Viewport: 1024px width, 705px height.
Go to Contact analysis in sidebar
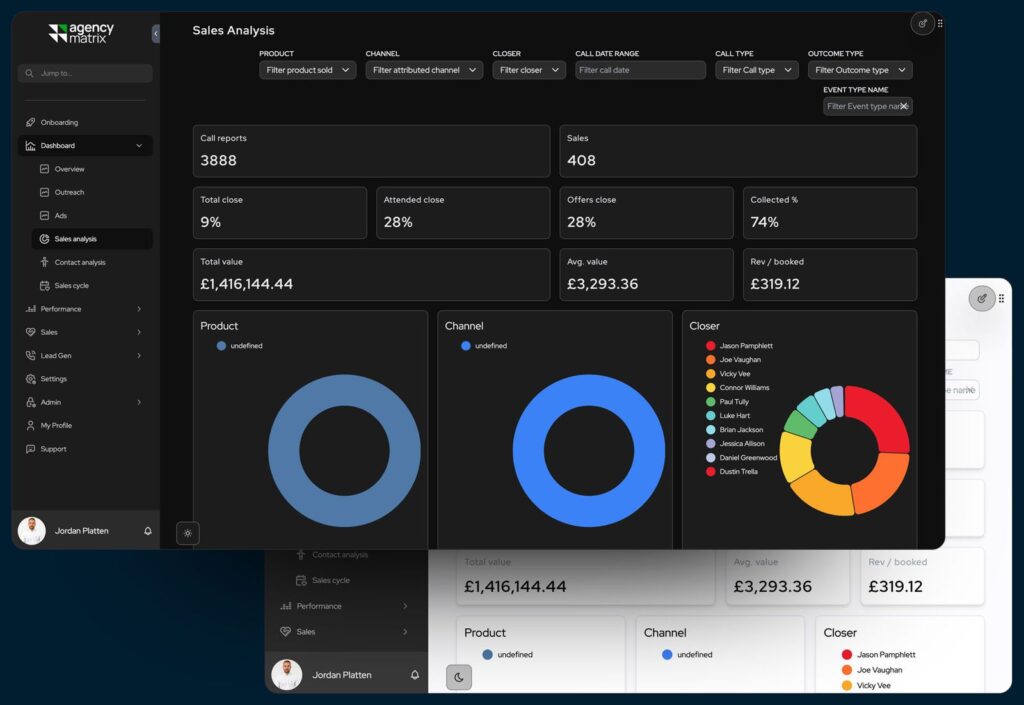pos(79,263)
